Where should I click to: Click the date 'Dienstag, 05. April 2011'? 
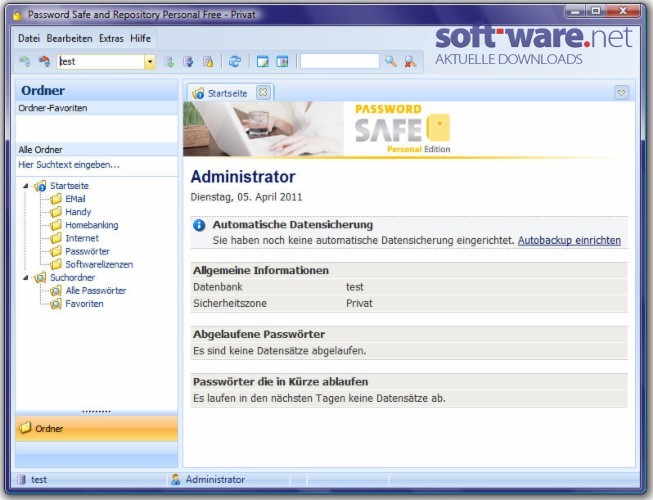pyautogui.click(x=246, y=197)
